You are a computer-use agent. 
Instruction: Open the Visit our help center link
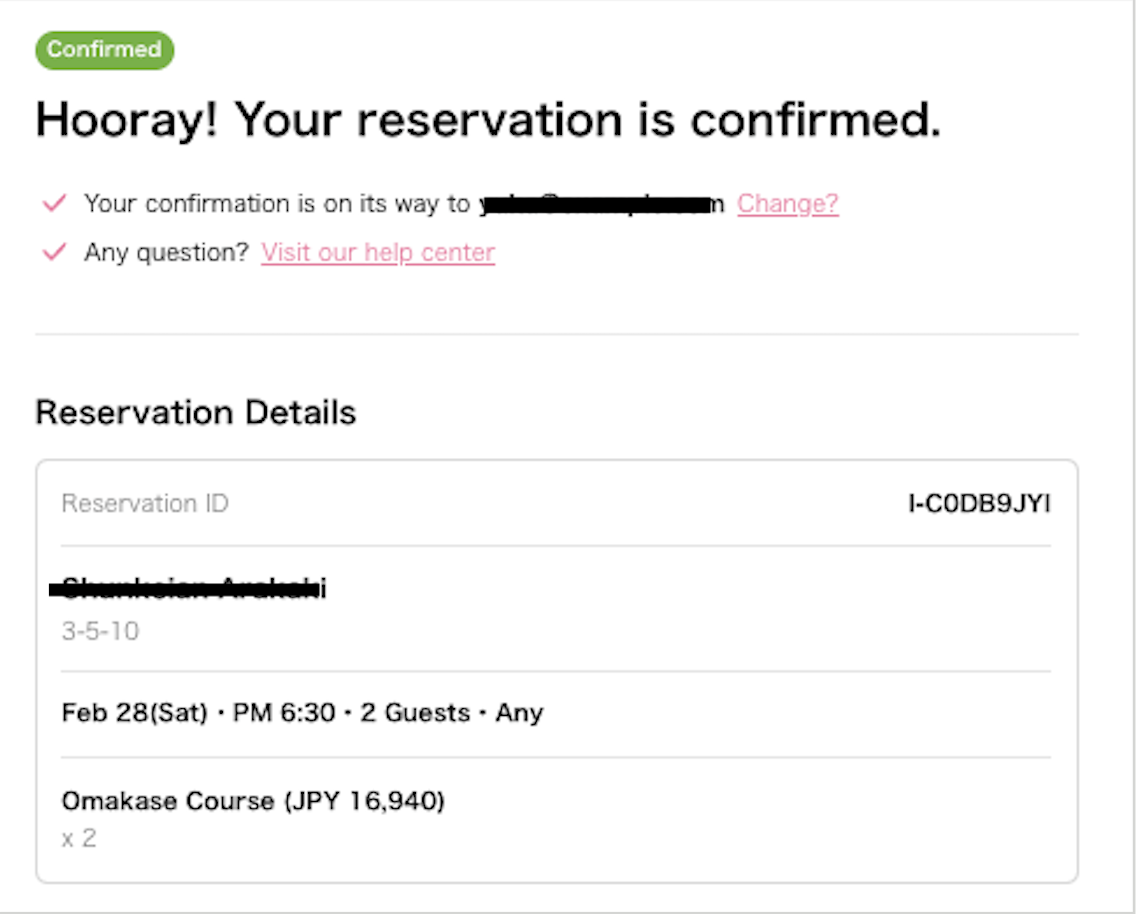(x=378, y=253)
